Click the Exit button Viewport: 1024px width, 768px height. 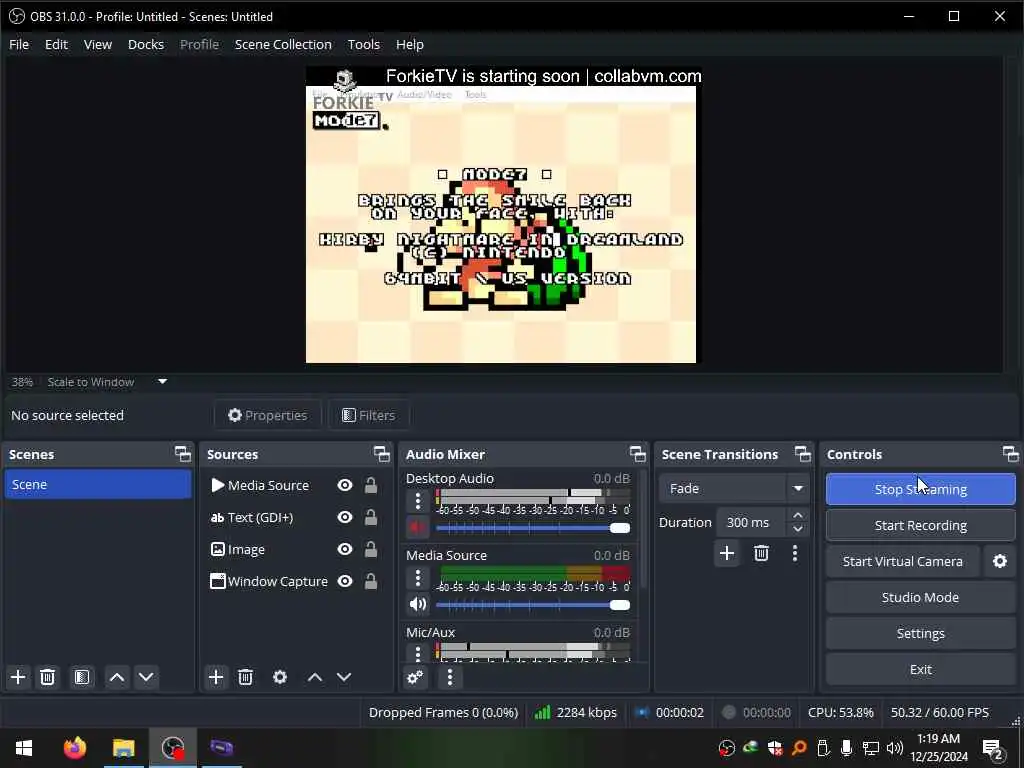[x=921, y=669]
